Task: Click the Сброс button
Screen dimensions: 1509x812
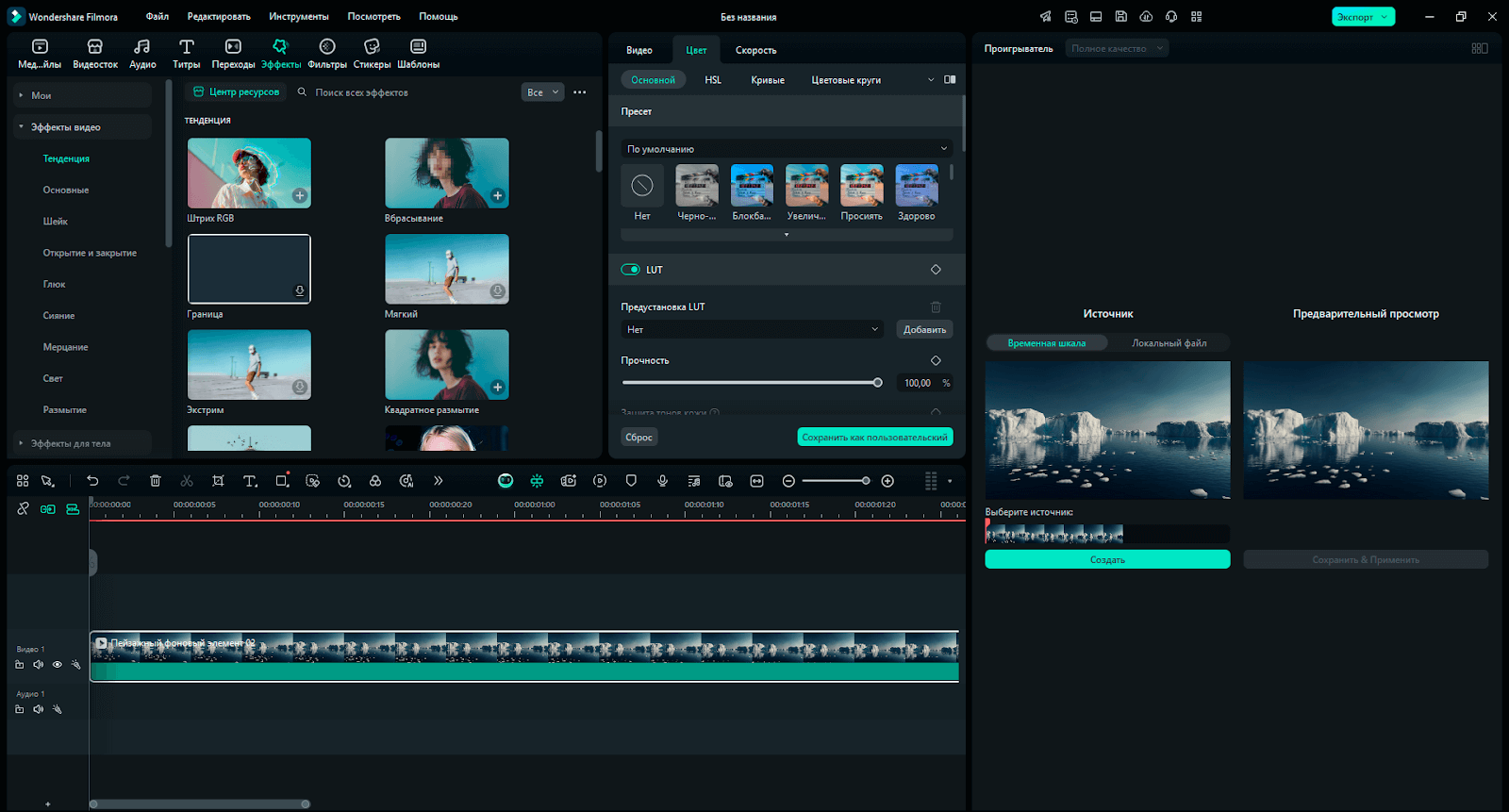Action: (x=638, y=438)
